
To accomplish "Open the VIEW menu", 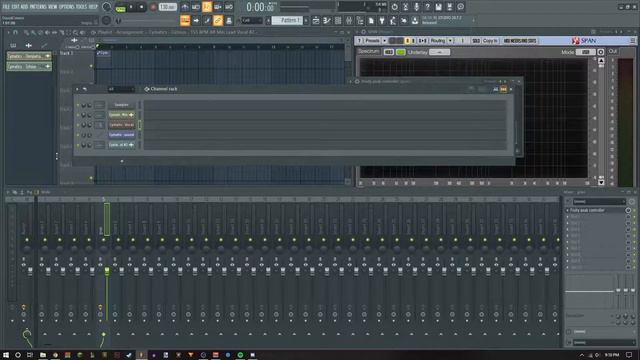I will 53,7.
